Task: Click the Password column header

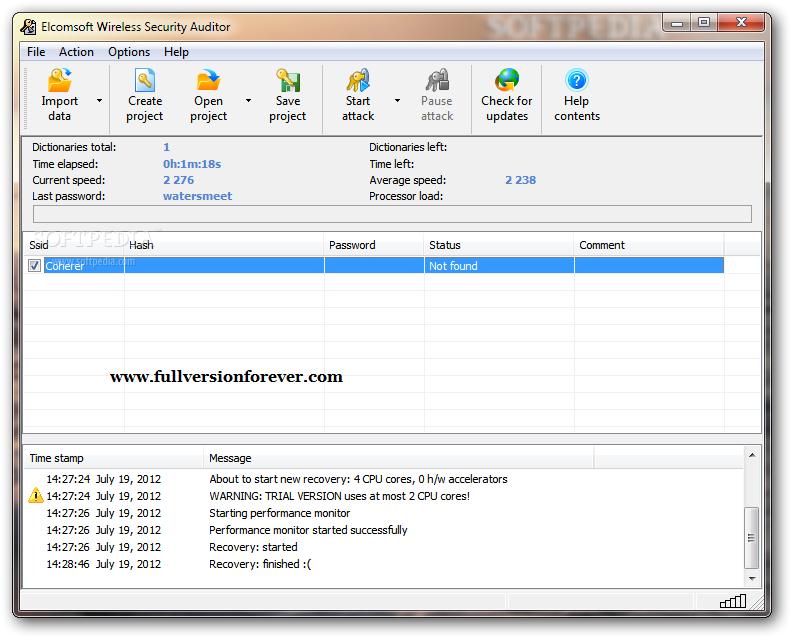Action: click(374, 245)
